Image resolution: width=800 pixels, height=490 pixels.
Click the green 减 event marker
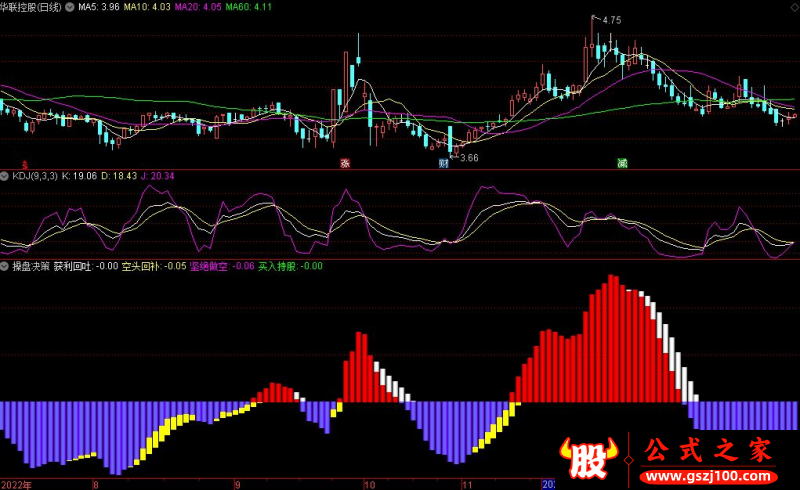coord(622,163)
